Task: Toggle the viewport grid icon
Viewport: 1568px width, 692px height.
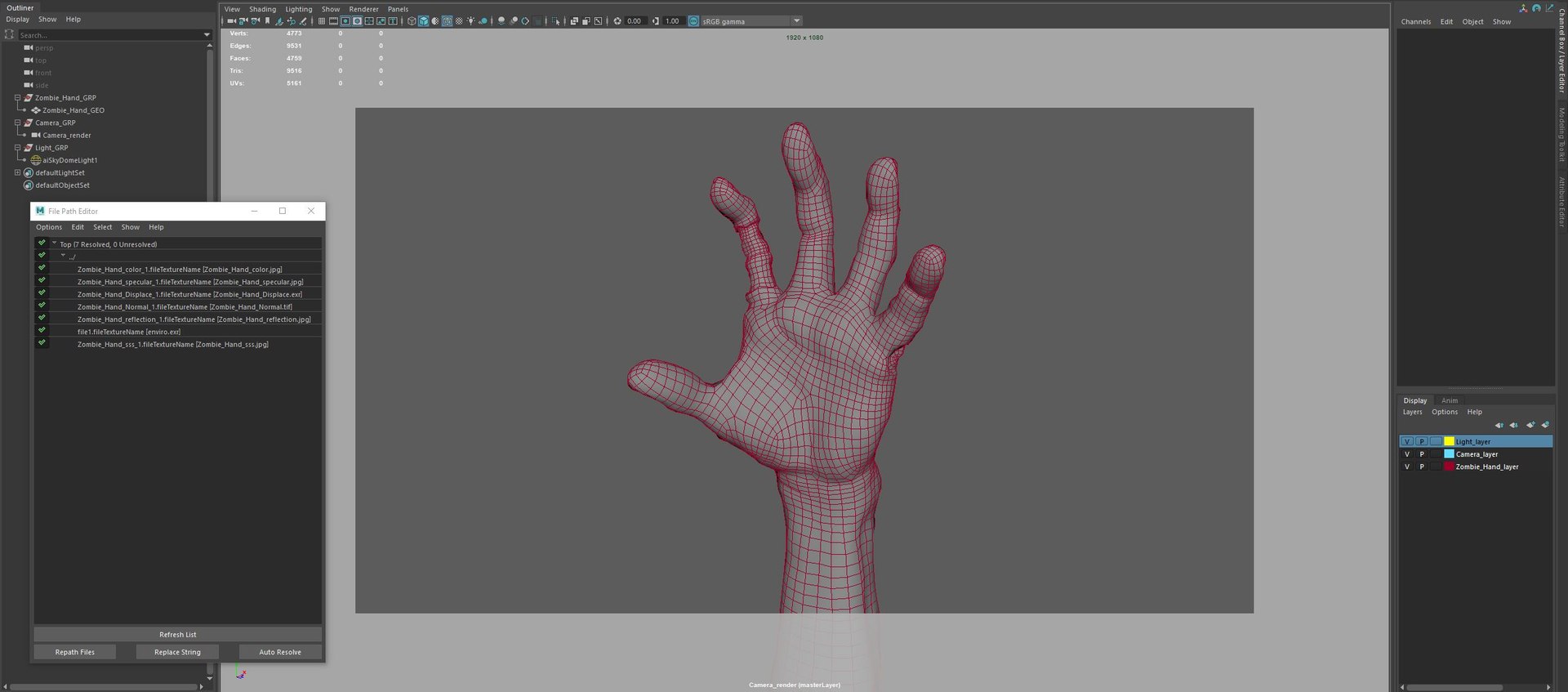Action: (x=322, y=21)
